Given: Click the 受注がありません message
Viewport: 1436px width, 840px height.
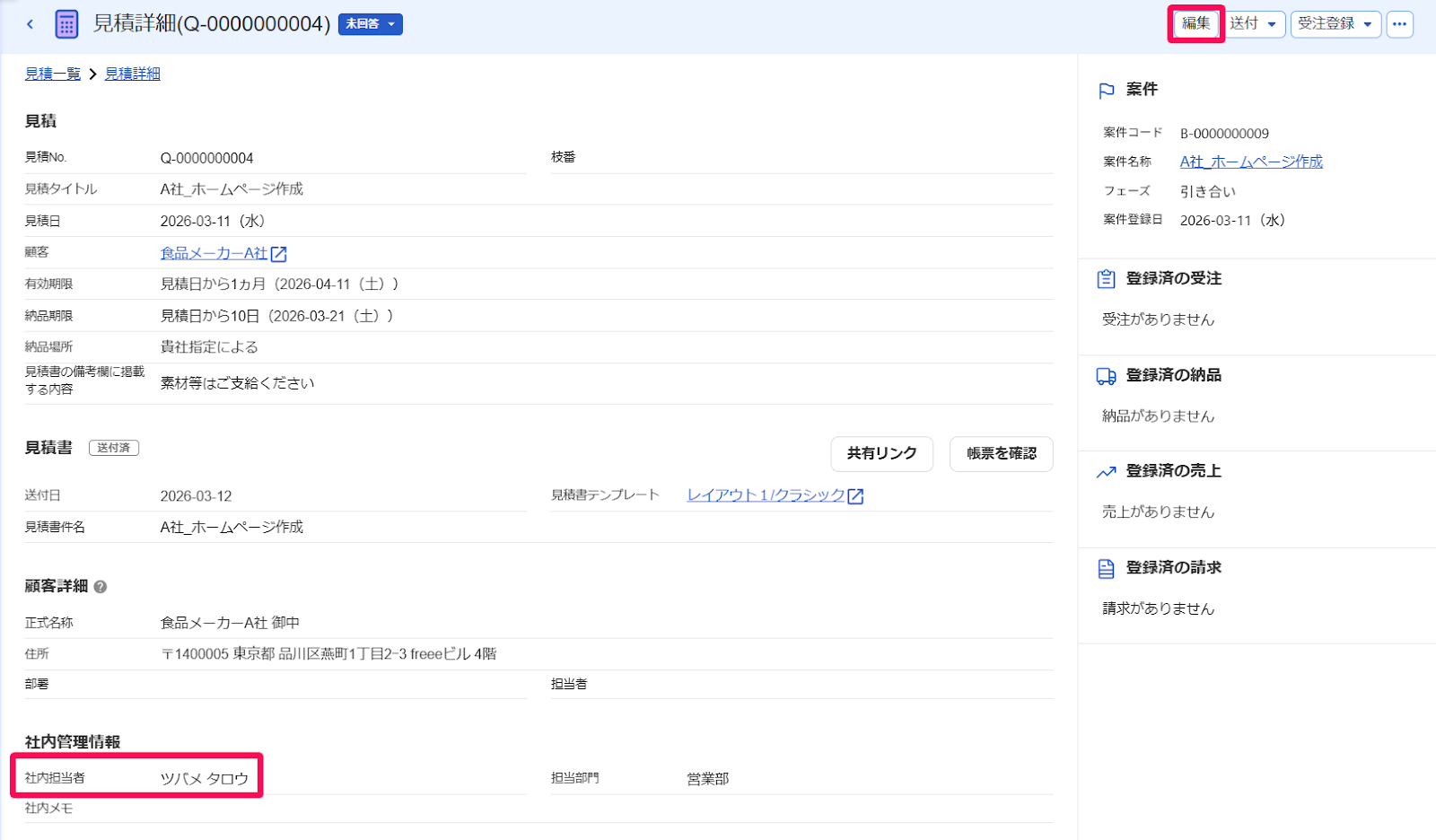Looking at the screenshot, I should [x=1159, y=319].
